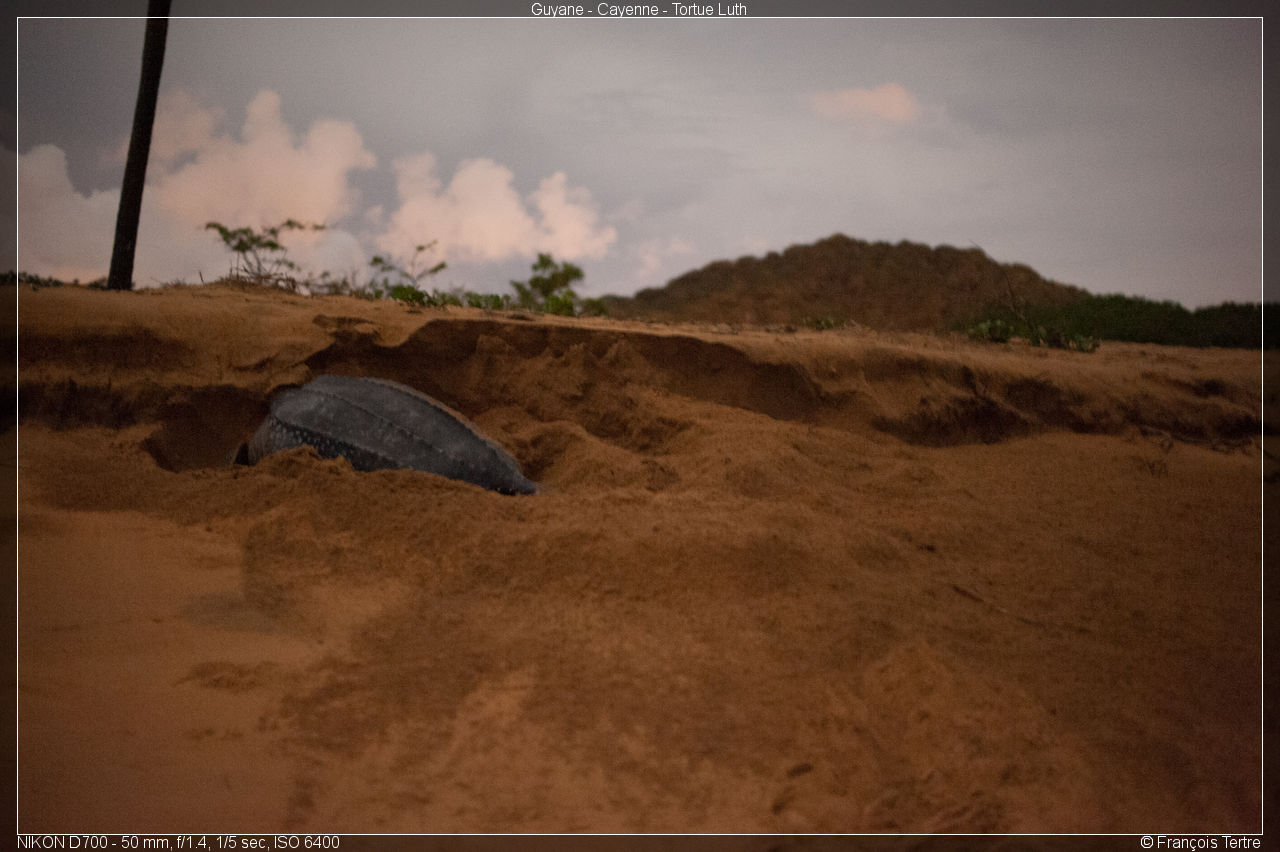Click the '© François Tertre' copyright text

tap(1200, 843)
